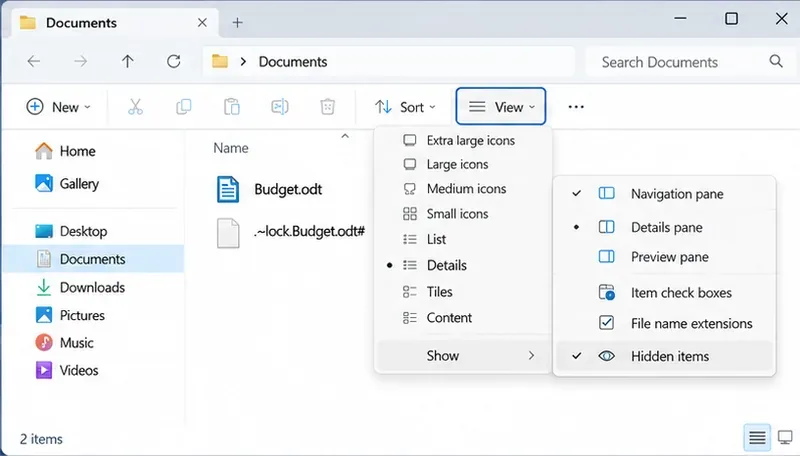Click the blank lock file icon
Viewport: 800px width, 456px height.
coord(228,233)
